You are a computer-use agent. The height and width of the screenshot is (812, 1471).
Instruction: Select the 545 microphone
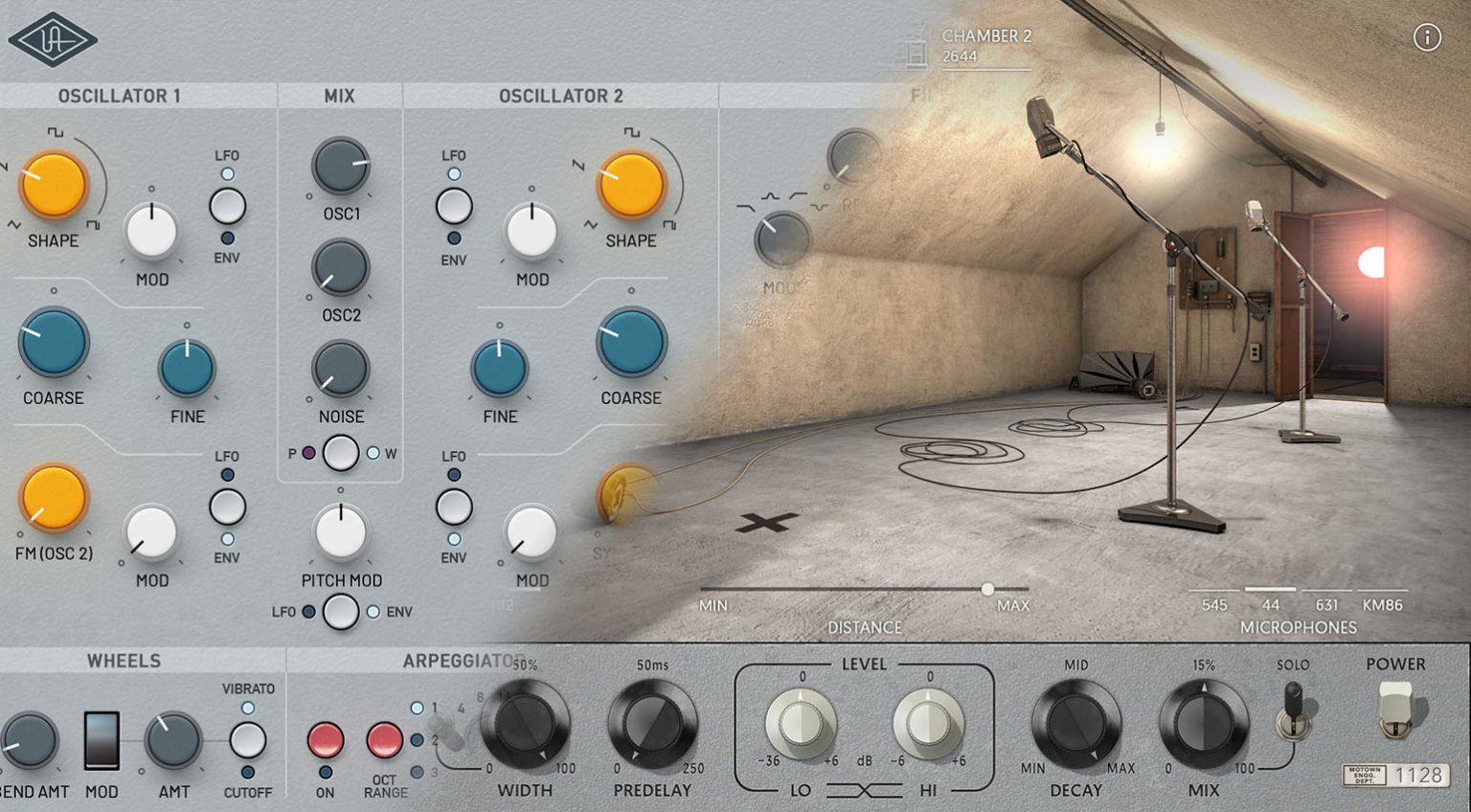(x=1216, y=604)
